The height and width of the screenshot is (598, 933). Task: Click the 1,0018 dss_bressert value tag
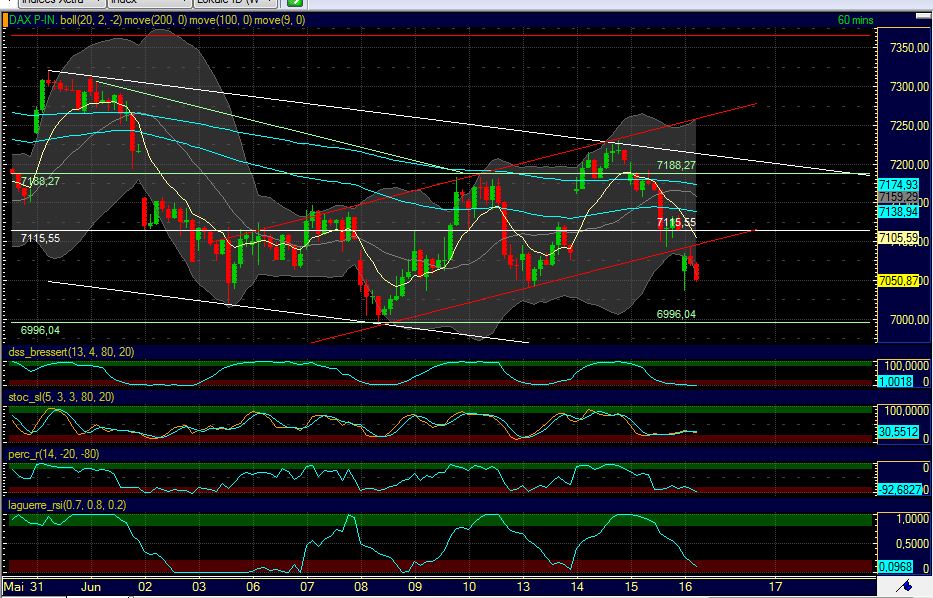[x=896, y=382]
